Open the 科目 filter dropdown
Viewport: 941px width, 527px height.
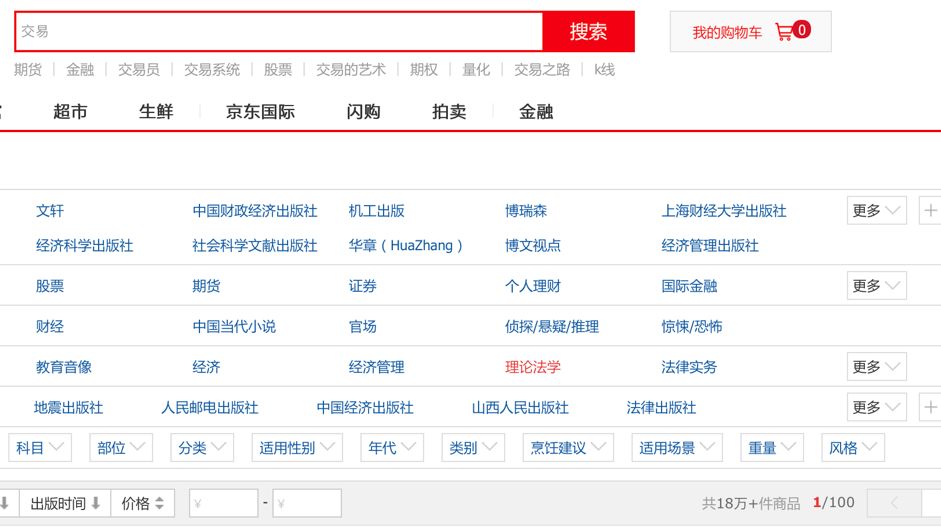point(40,448)
